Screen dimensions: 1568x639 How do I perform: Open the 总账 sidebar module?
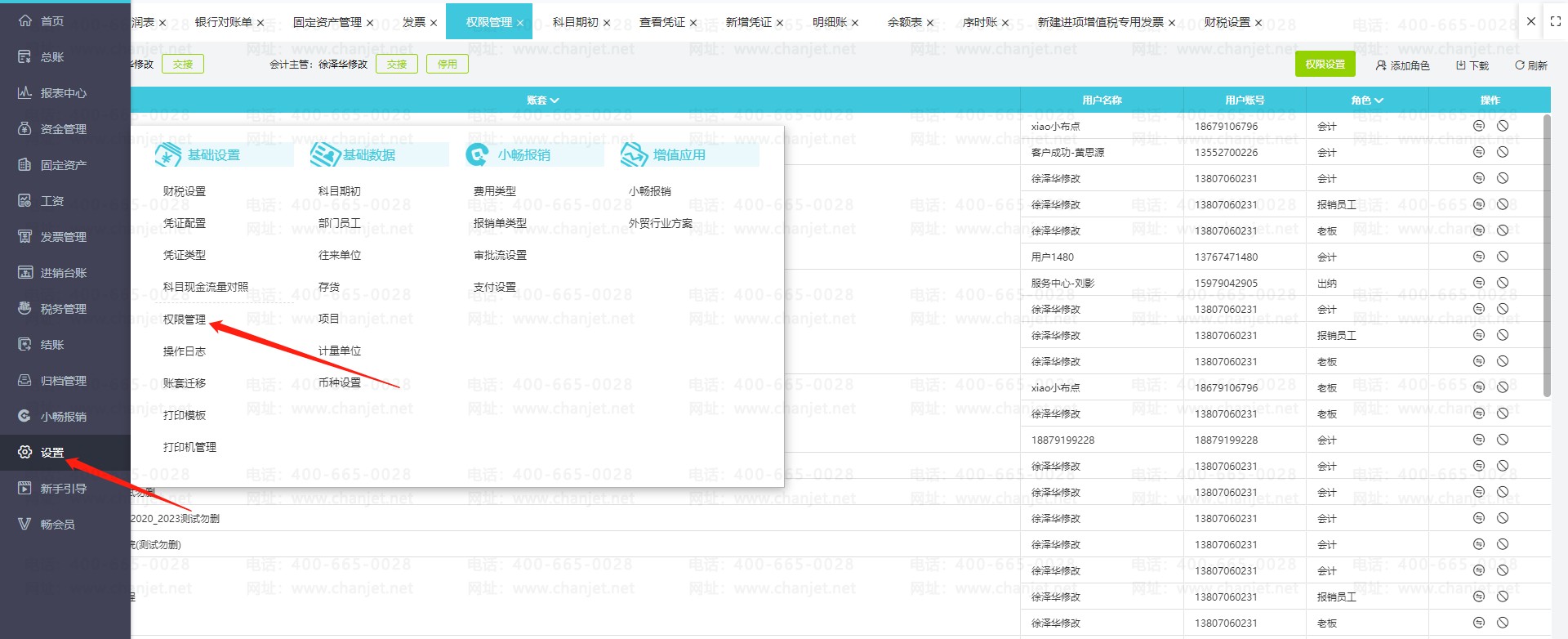point(51,57)
